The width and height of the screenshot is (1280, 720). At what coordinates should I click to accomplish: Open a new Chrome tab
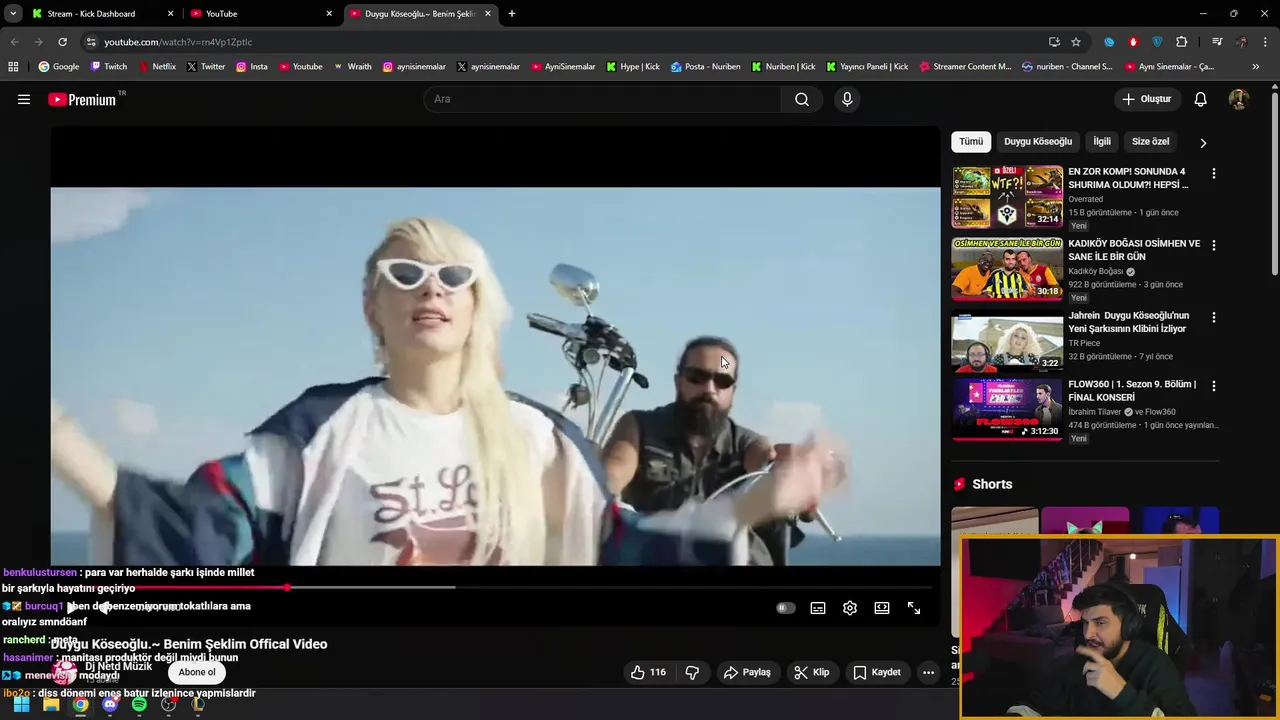[x=512, y=14]
